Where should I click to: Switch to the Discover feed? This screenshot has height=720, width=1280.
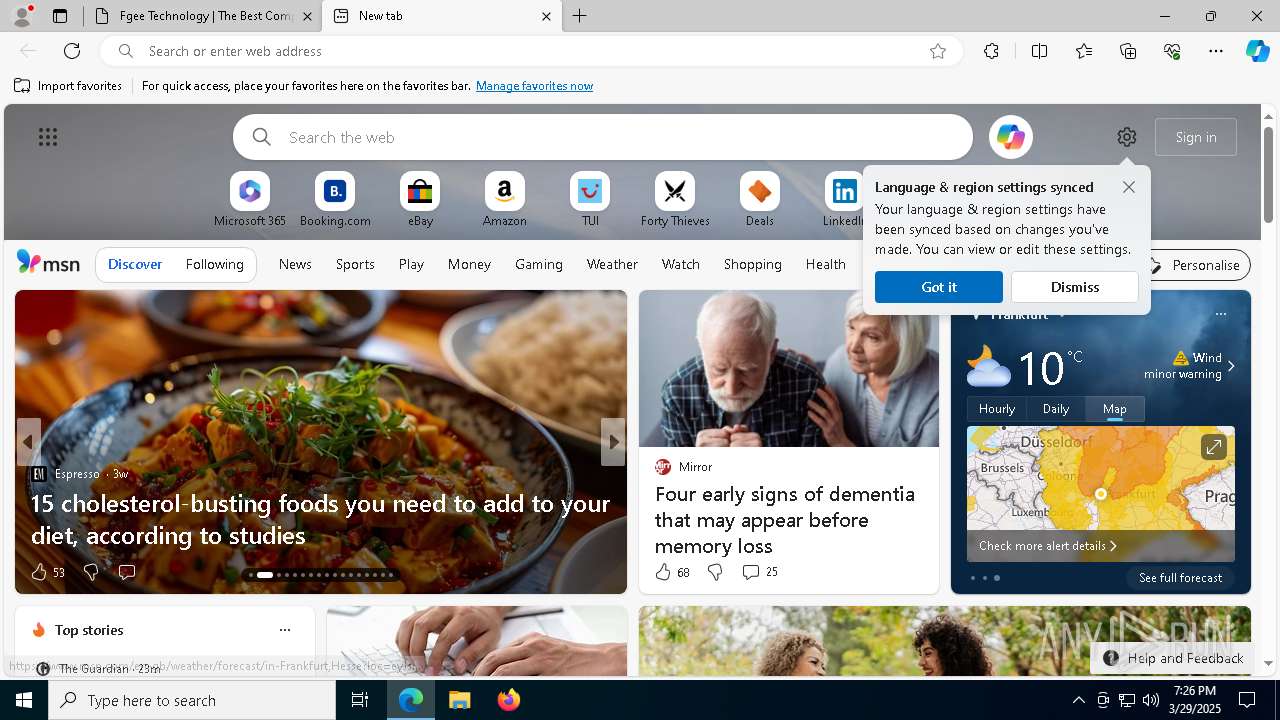tap(135, 264)
